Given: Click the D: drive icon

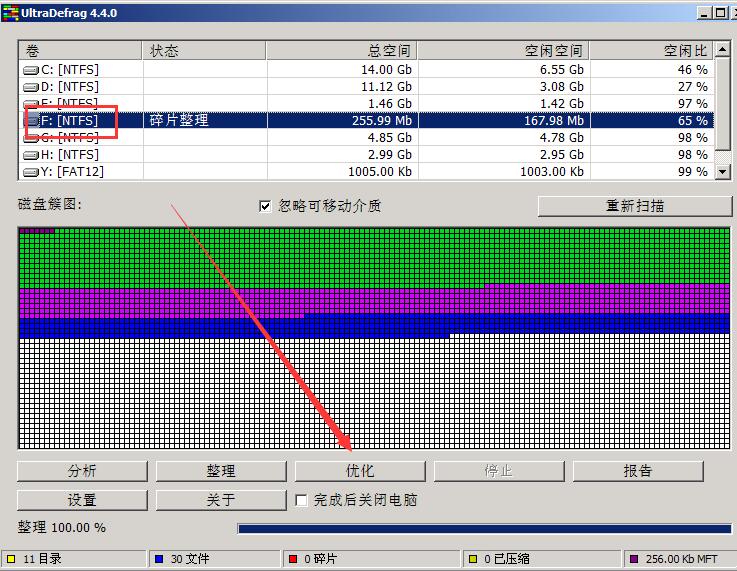Looking at the screenshot, I should click(31, 87).
